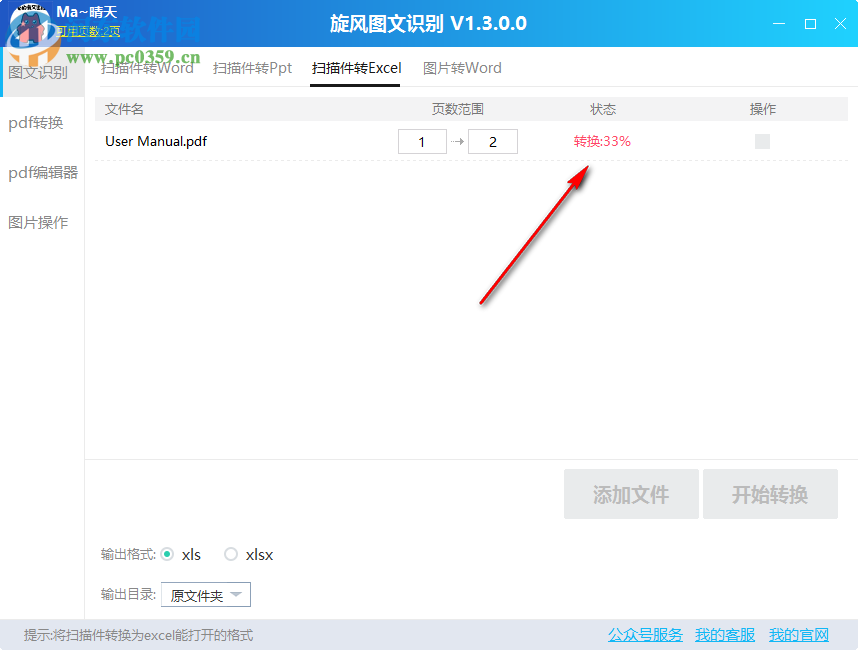Select the 扫描件转Excel tab
The width and height of the screenshot is (858, 650).
click(x=355, y=68)
